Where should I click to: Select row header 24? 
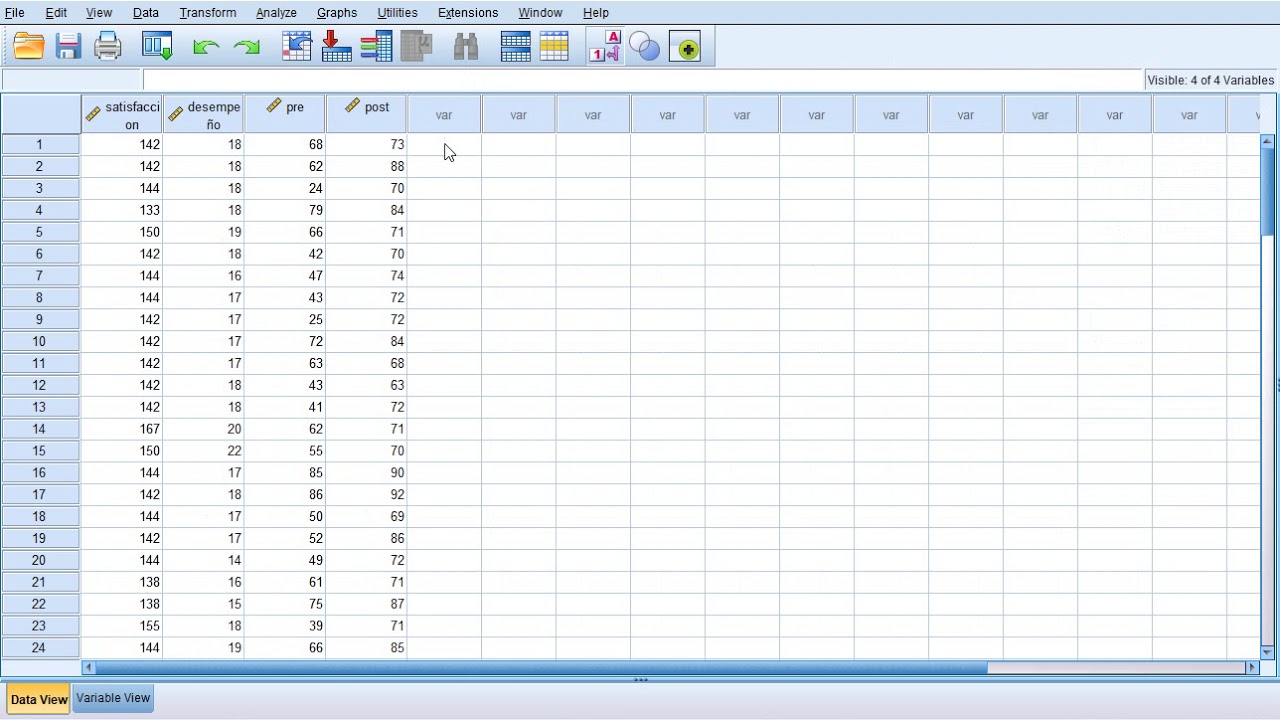click(x=40, y=648)
